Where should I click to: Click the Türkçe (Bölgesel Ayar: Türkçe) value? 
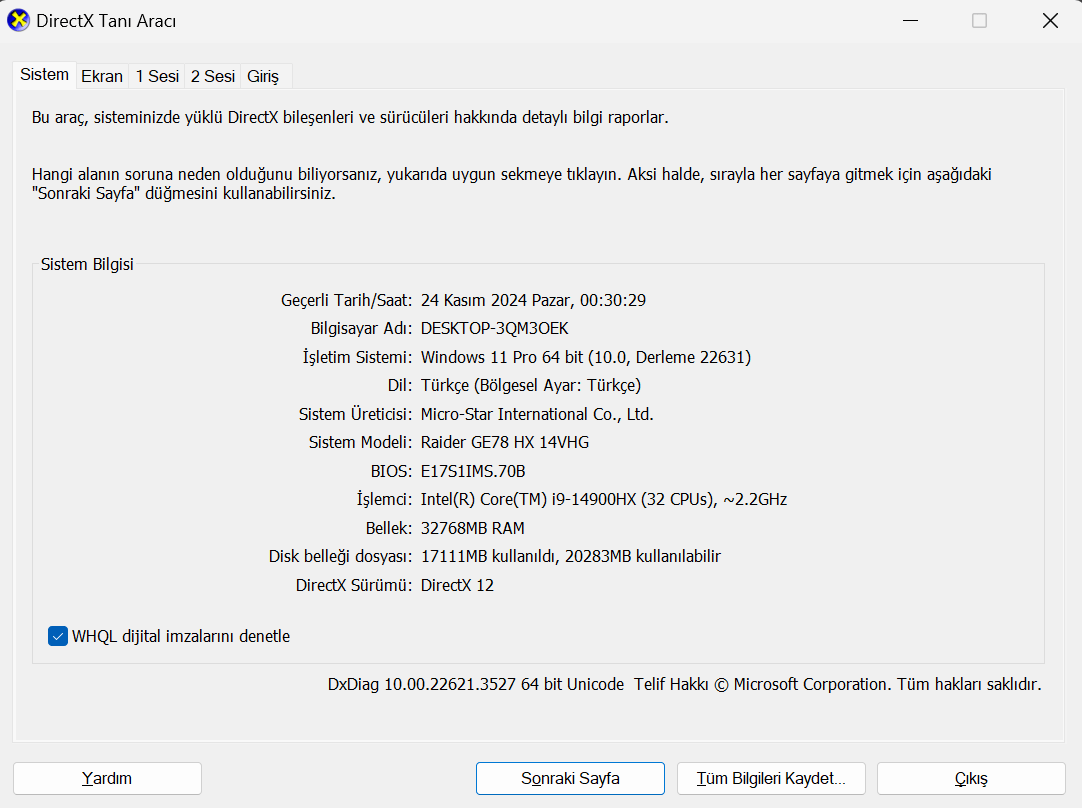coord(531,385)
